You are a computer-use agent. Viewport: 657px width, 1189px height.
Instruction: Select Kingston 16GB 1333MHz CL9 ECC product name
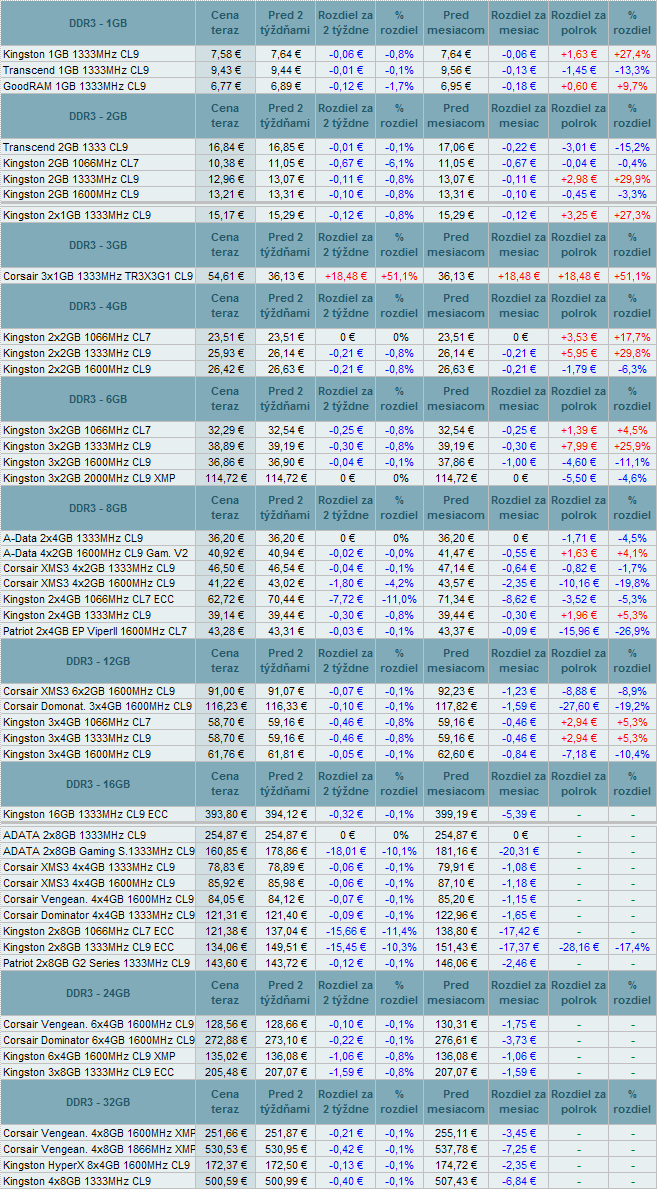click(x=85, y=814)
